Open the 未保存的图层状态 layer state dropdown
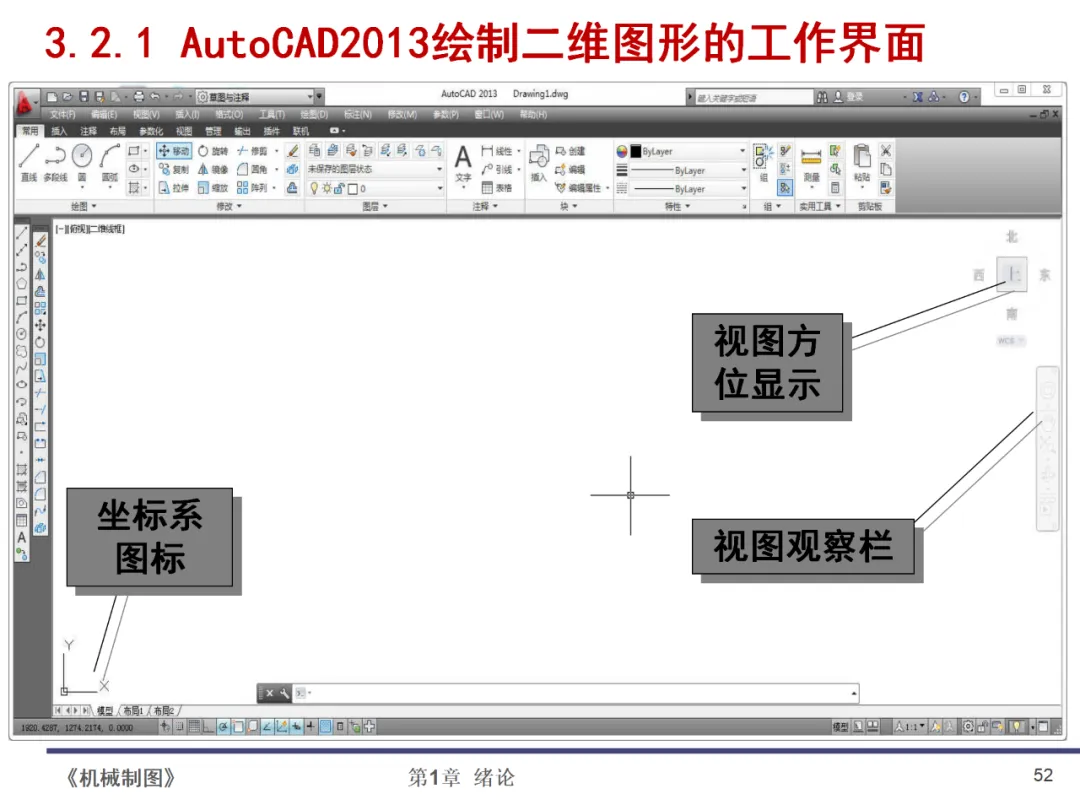Screen dimensions: 1080x810 [375, 169]
